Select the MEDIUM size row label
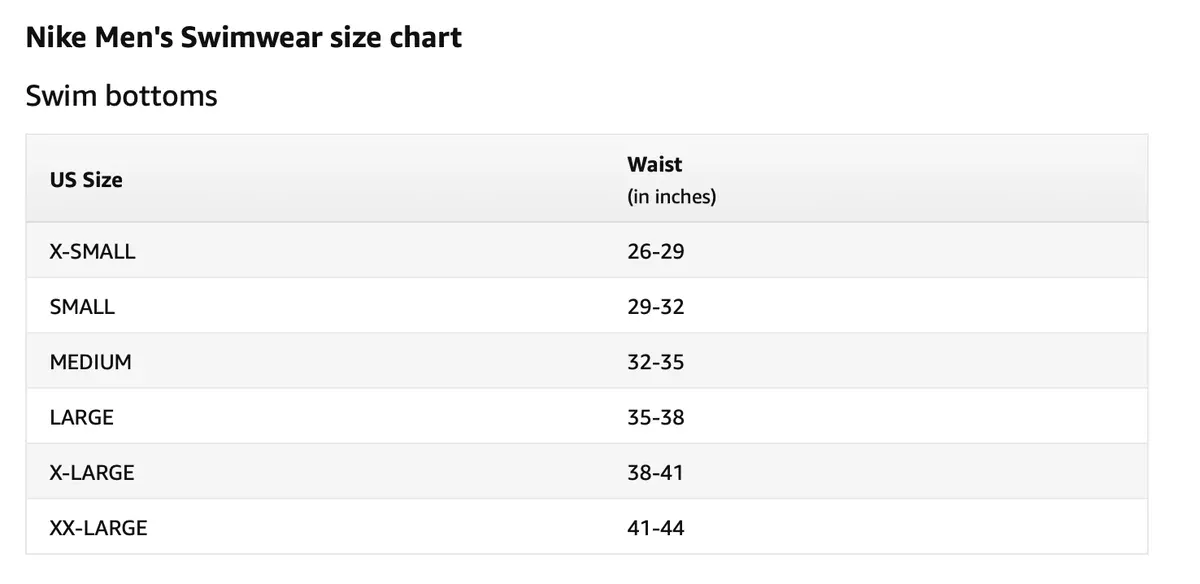 [x=90, y=362]
